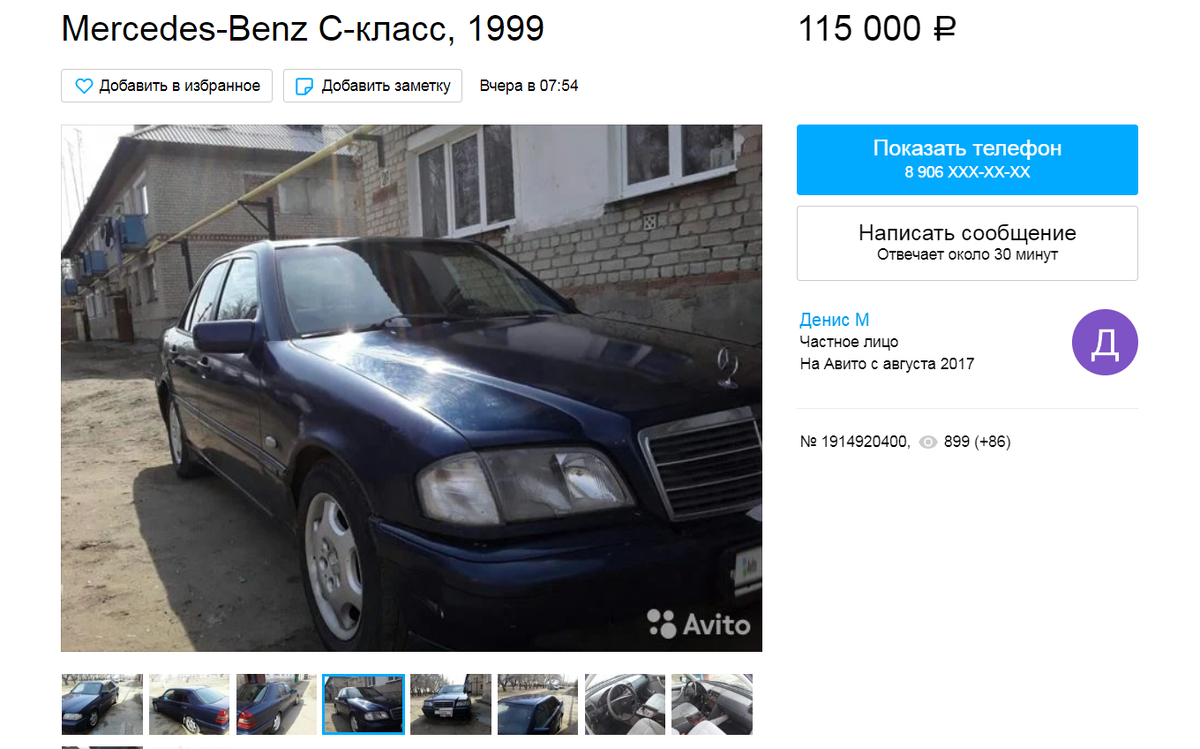Select third thumbnail with rear tail lights
The height and width of the screenshot is (749, 1200).
click(277, 704)
